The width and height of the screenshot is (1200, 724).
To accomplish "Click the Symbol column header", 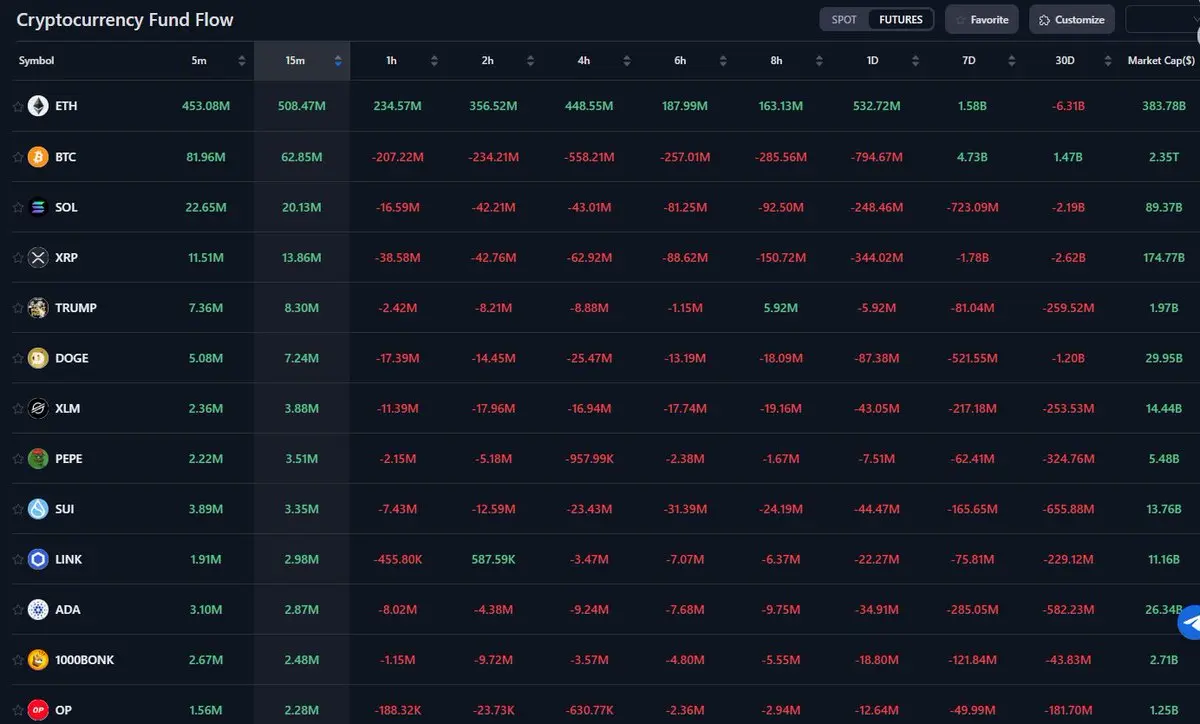I will point(36,61).
